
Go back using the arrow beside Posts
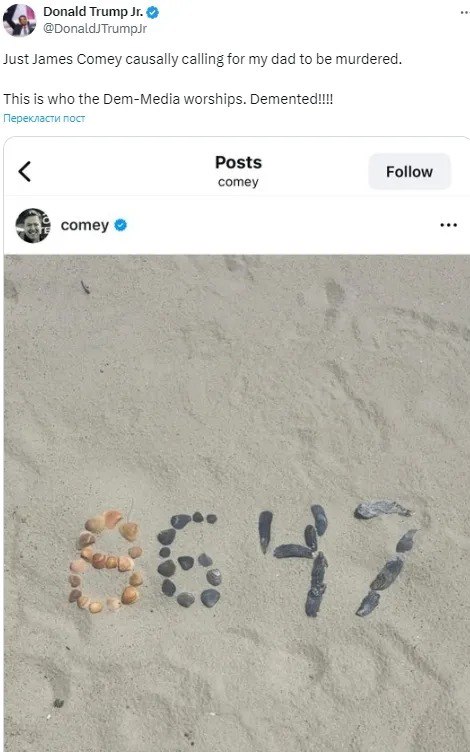pos(25,171)
